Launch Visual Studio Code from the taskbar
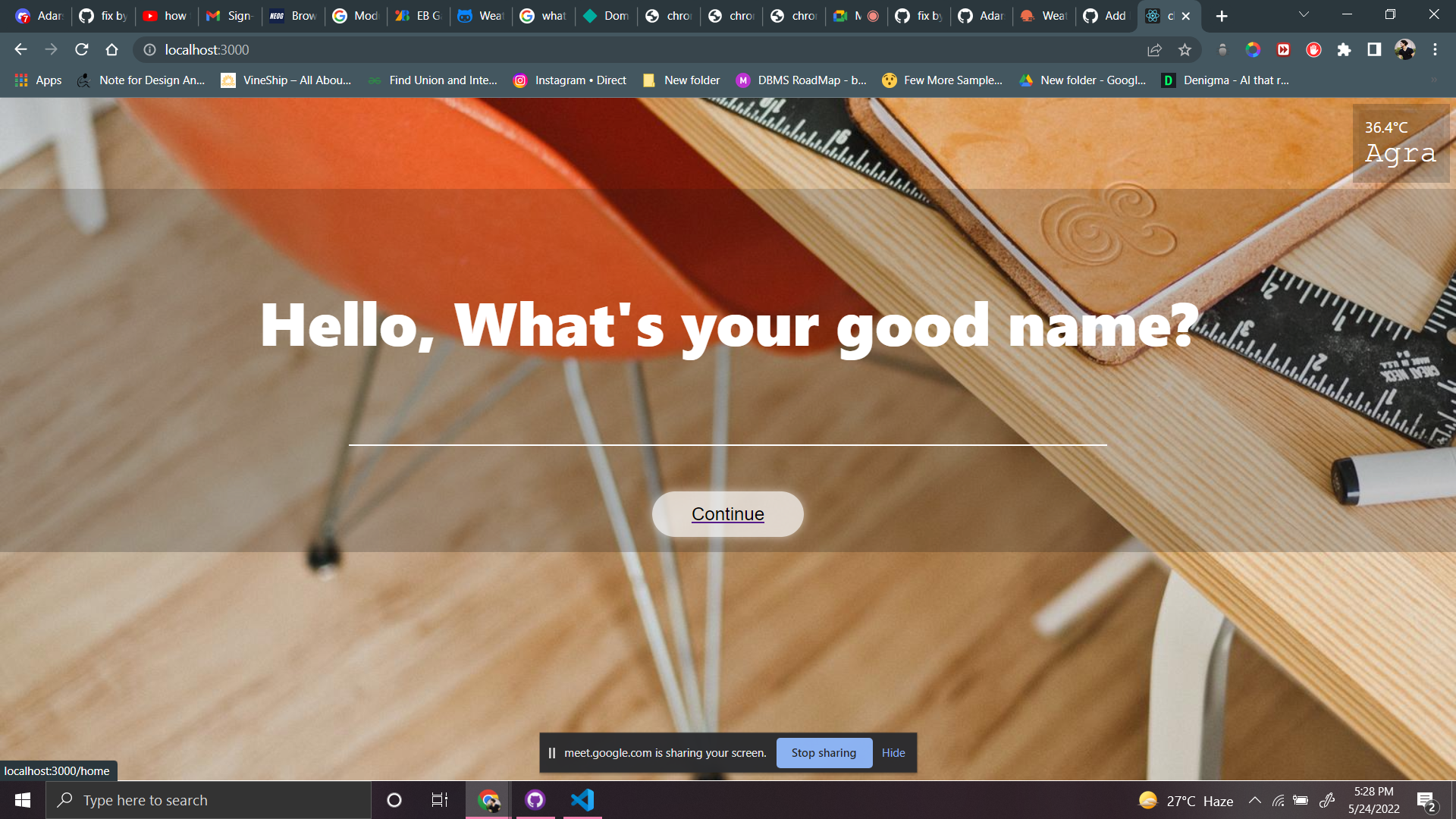The width and height of the screenshot is (1456, 819). tap(582, 799)
